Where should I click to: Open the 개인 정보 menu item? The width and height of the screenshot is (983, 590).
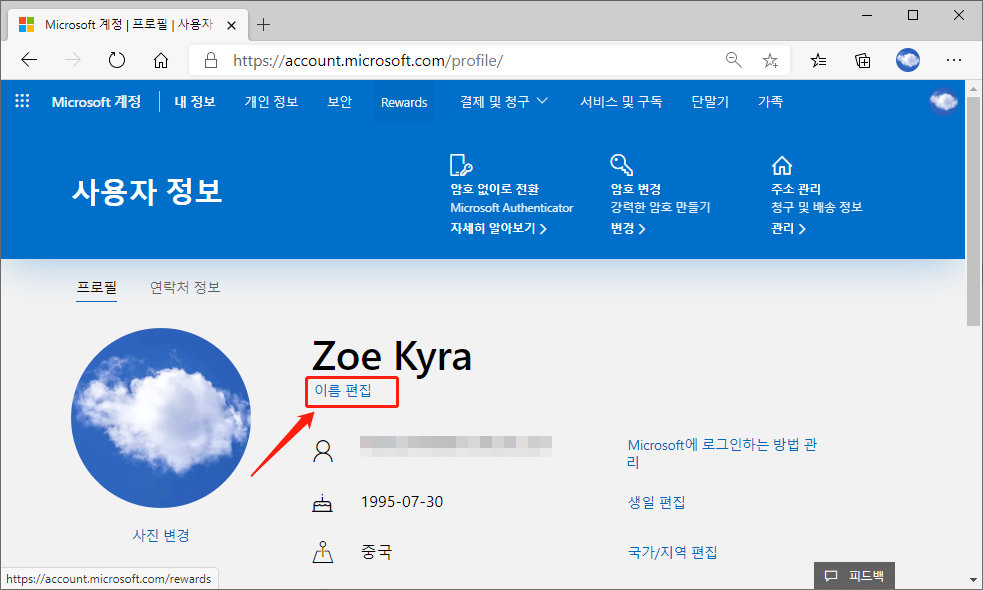click(271, 102)
